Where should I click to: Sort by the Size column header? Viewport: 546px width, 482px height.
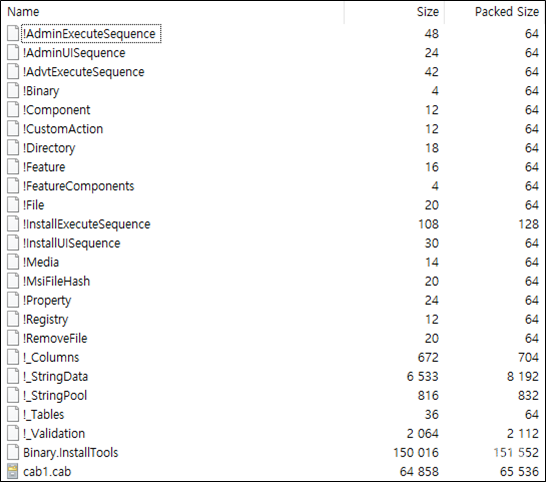pyautogui.click(x=428, y=12)
